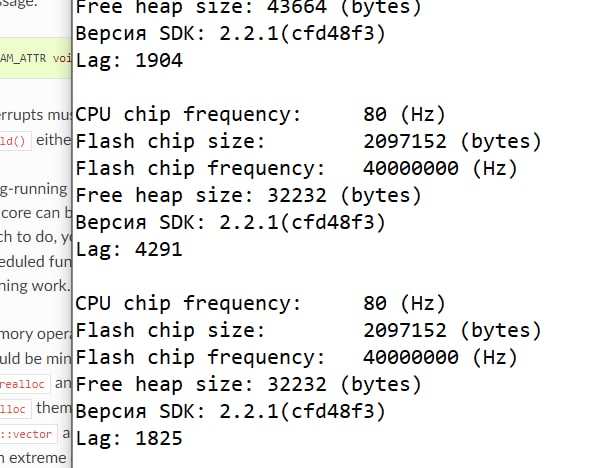Click the 'Lag: 4291' output line
607x468 pixels.
(129, 250)
